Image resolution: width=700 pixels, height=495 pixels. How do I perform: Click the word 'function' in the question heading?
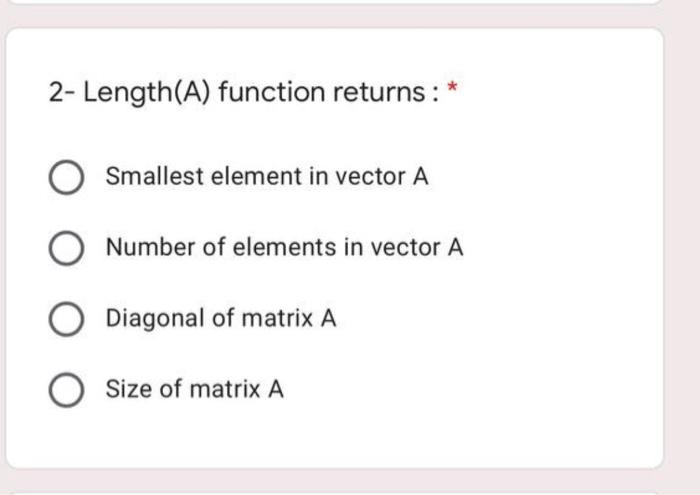pos(271,92)
